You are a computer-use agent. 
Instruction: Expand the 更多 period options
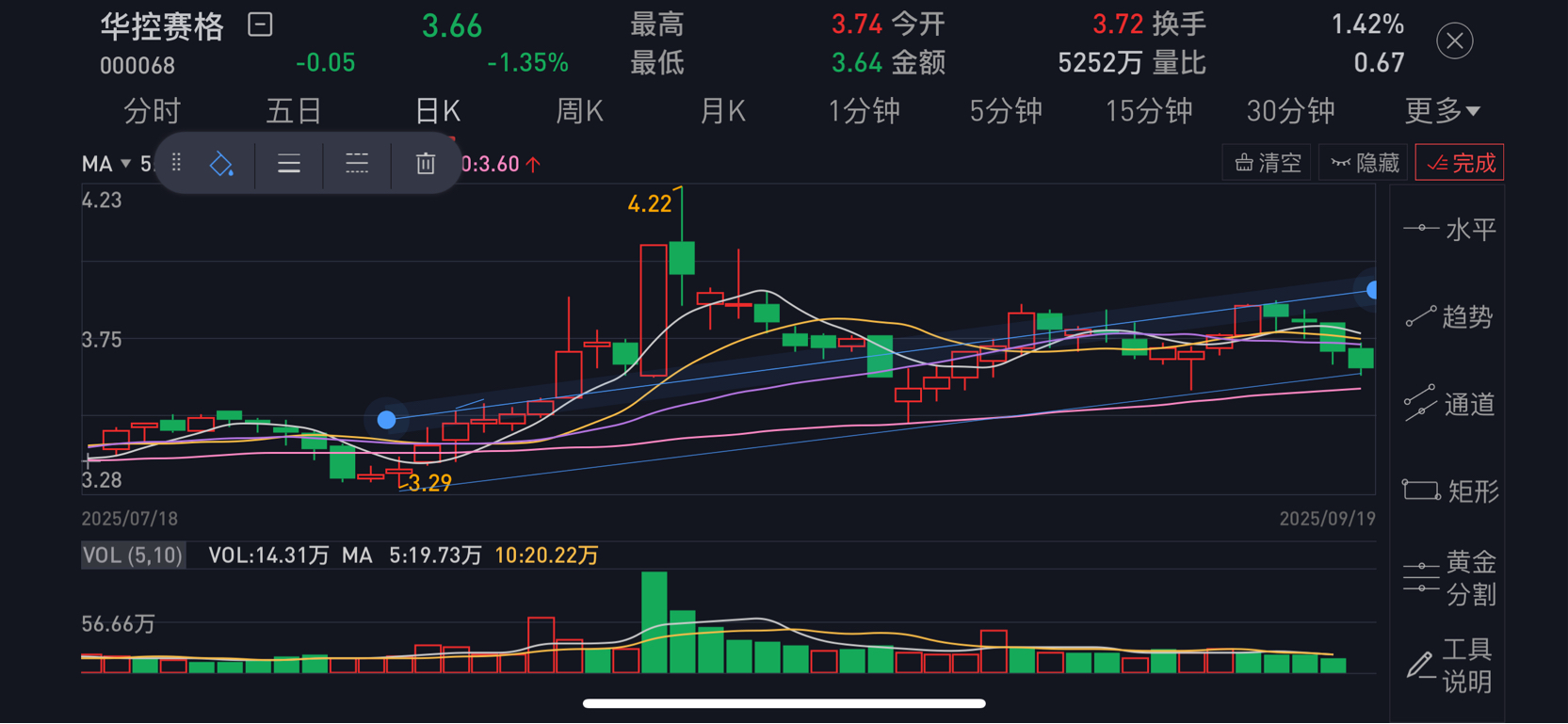pos(1442,111)
